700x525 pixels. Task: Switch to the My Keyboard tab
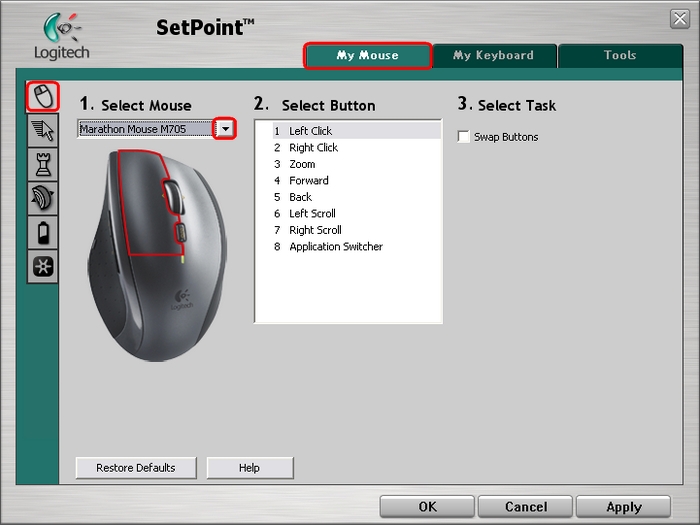click(494, 55)
